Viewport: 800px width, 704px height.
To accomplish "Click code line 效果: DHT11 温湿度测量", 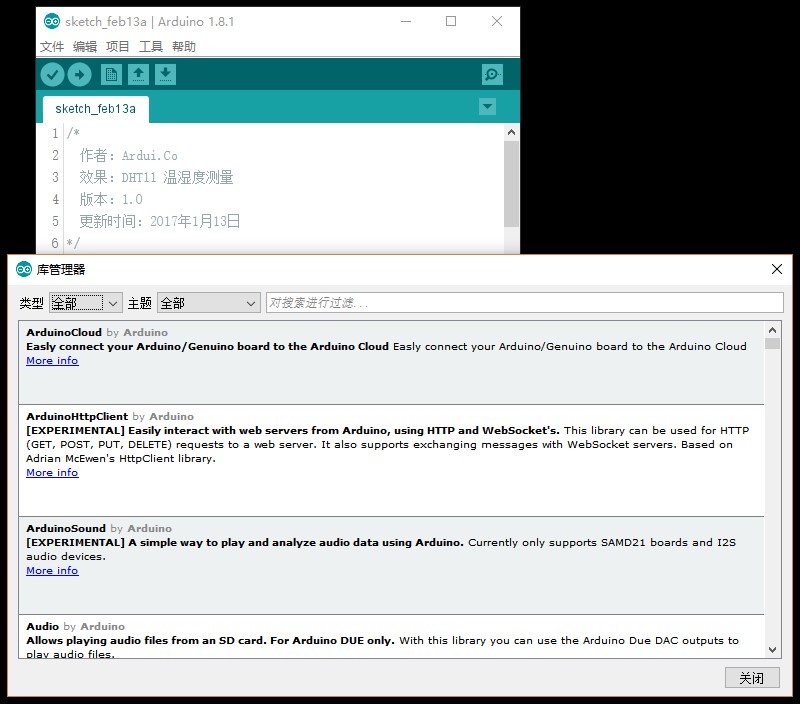I will pos(156,177).
